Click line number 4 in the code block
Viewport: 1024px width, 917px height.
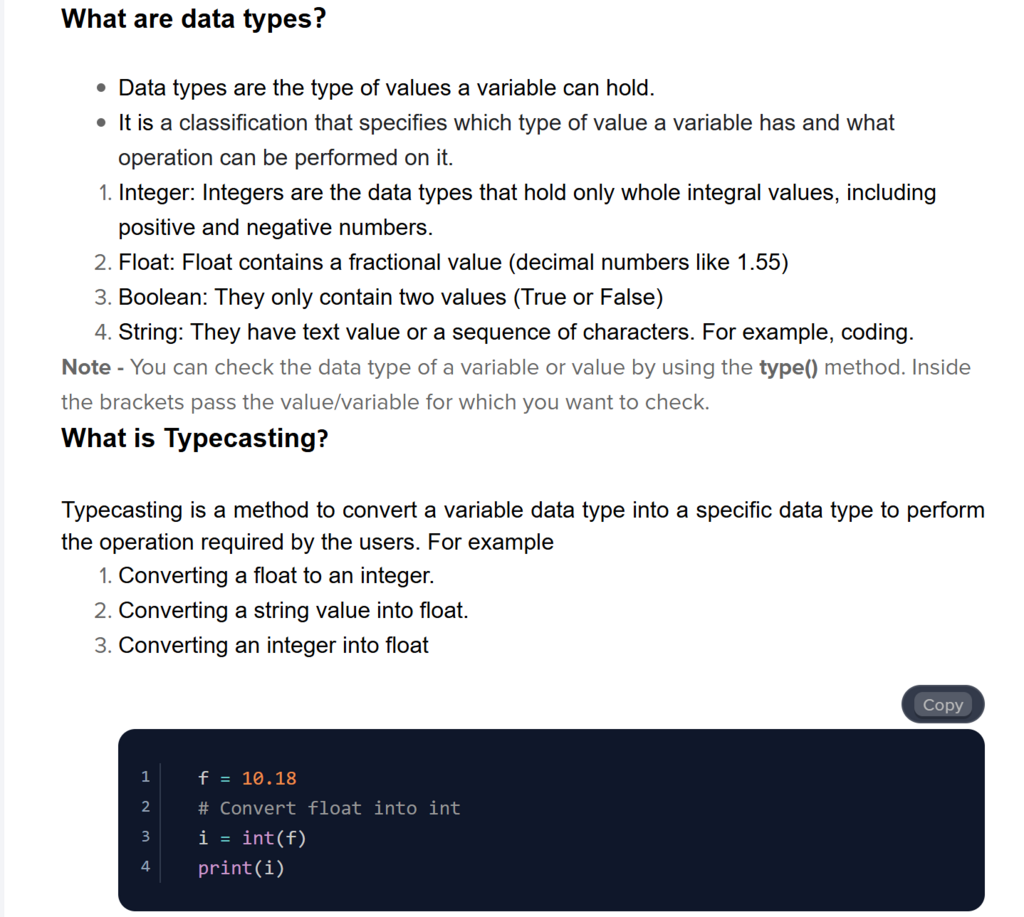pyautogui.click(x=145, y=867)
